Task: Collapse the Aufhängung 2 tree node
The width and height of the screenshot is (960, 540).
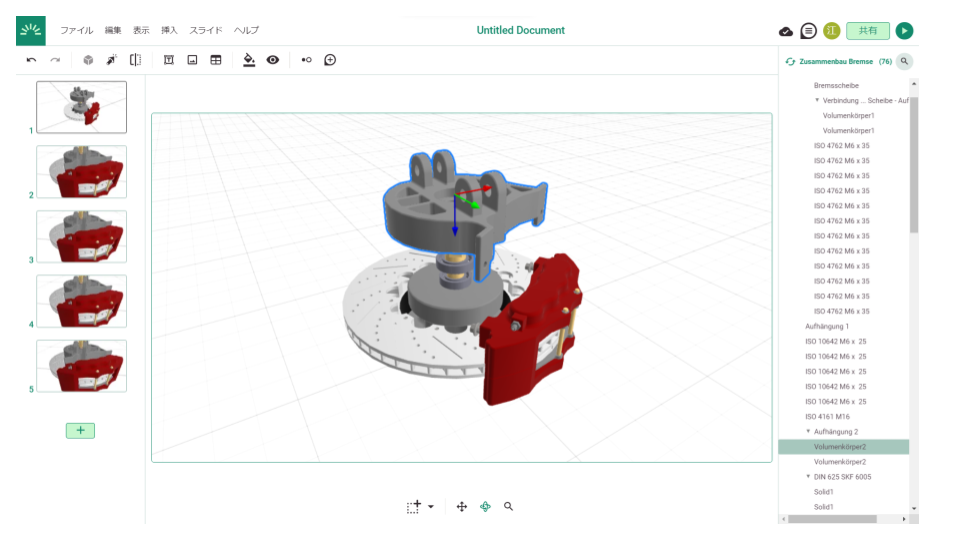Action: [x=808, y=431]
